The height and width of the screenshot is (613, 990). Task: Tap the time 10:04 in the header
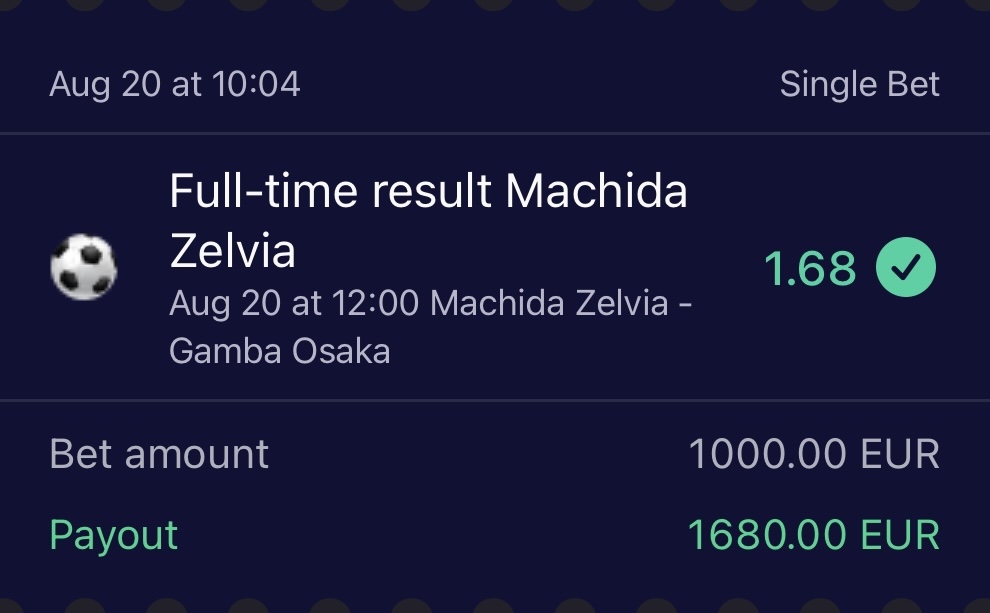tap(256, 84)
